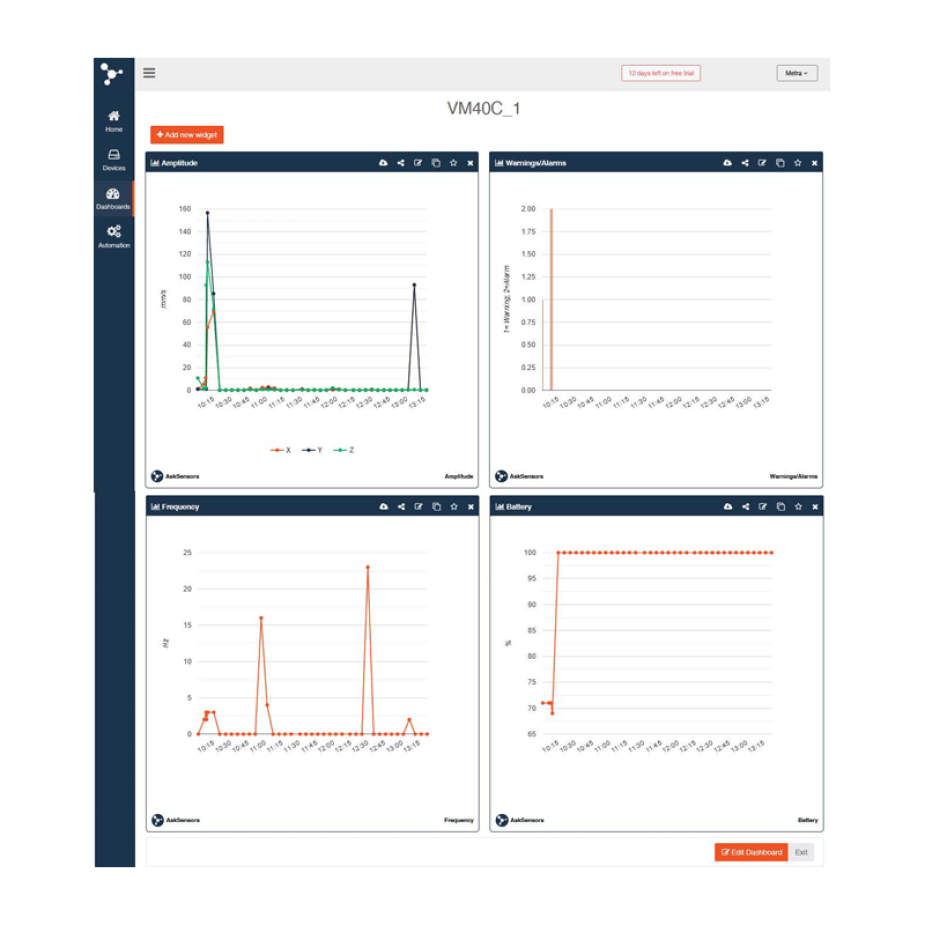Expand the Metra account dropdown
This screenshot has height=925, width=925.
click(x=796, y=73)
